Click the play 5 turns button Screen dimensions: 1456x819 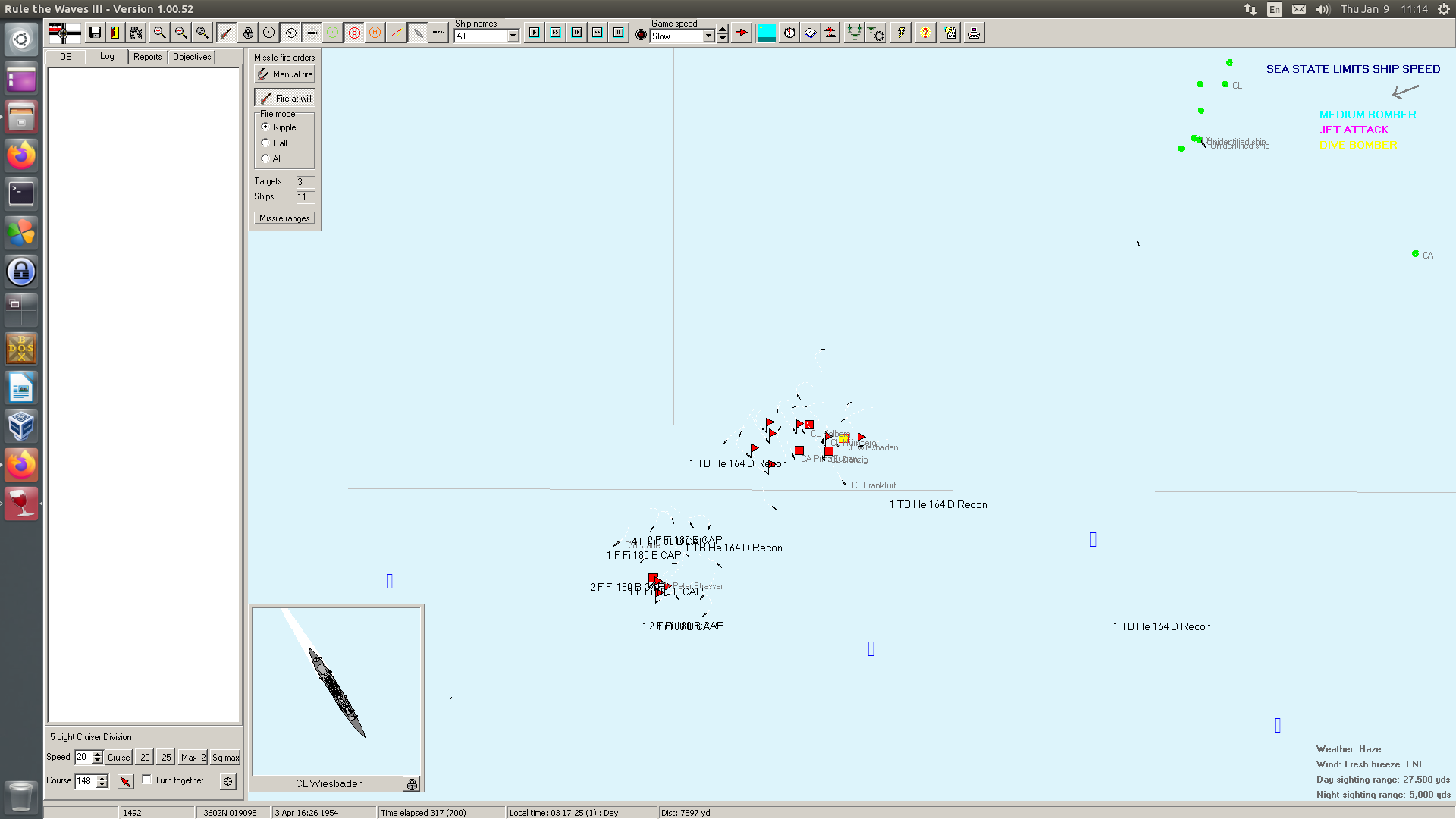[556, 33]
